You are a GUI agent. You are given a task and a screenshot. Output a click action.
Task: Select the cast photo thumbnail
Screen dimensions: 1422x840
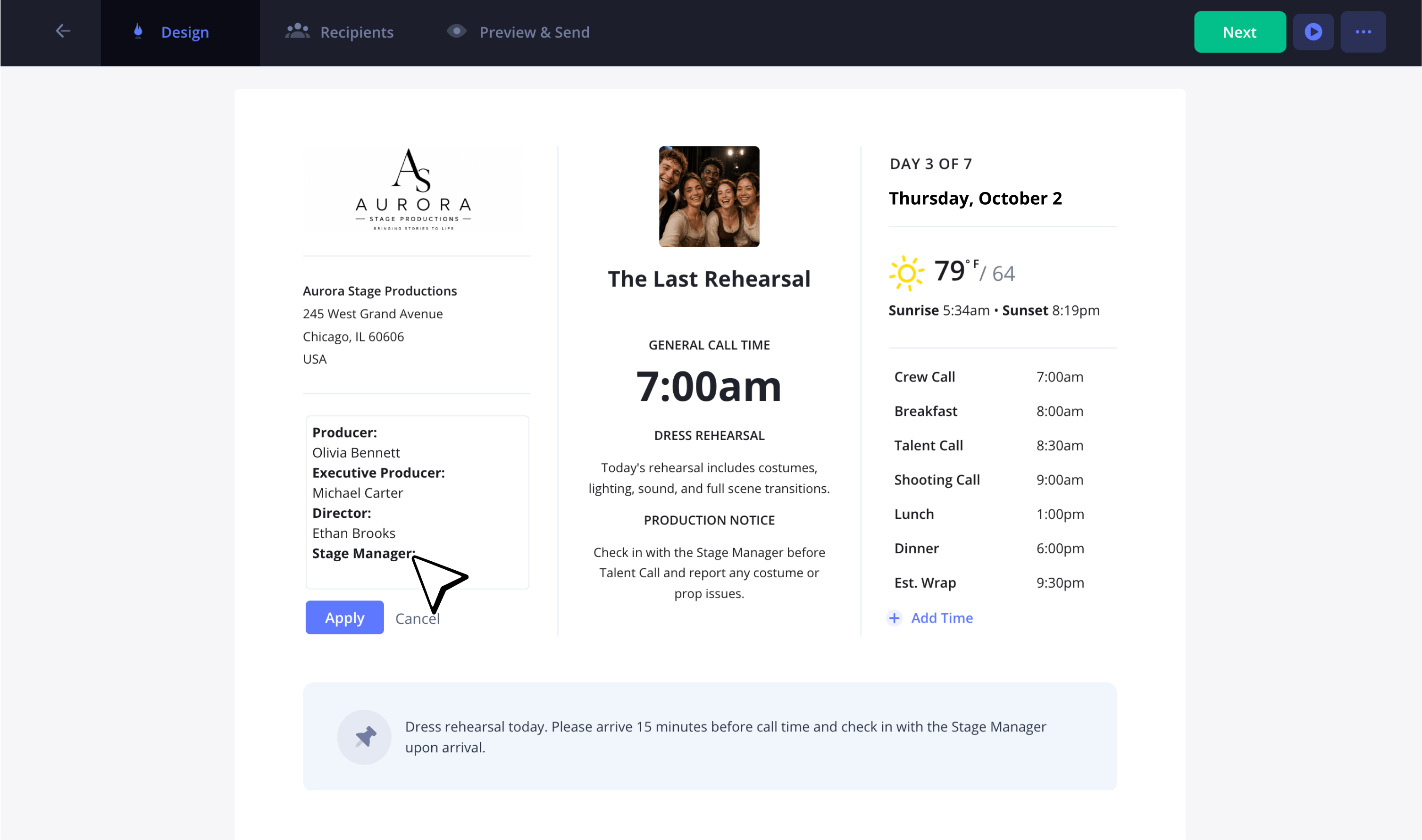click(709, 196)
